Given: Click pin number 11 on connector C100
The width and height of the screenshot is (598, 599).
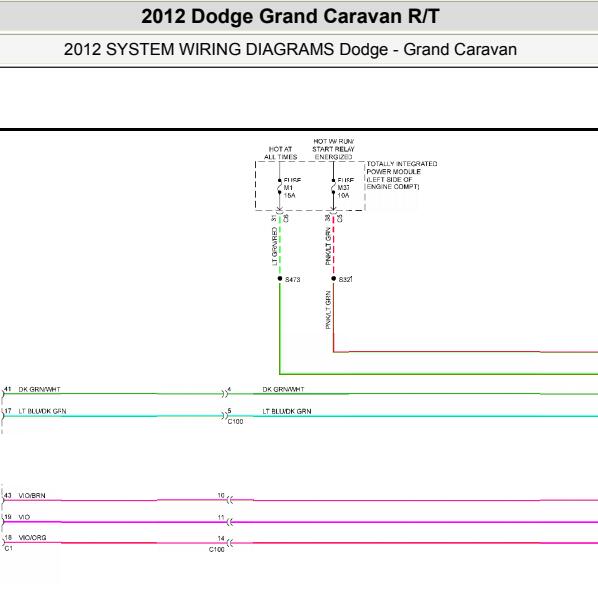Looking at the screenshot, I should point(221,517).
